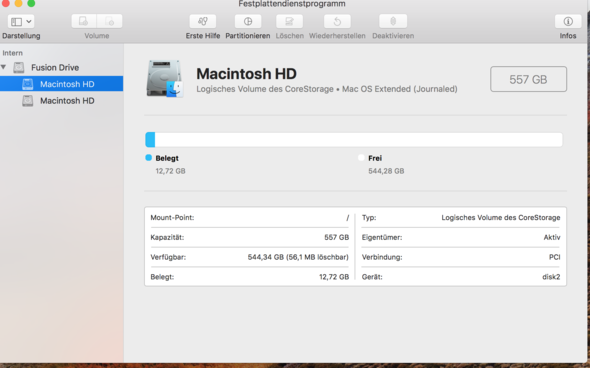Click the Verbindung PCI value
Image resolution: width=590 pixels, height=368 pixels.
(555, 257)
